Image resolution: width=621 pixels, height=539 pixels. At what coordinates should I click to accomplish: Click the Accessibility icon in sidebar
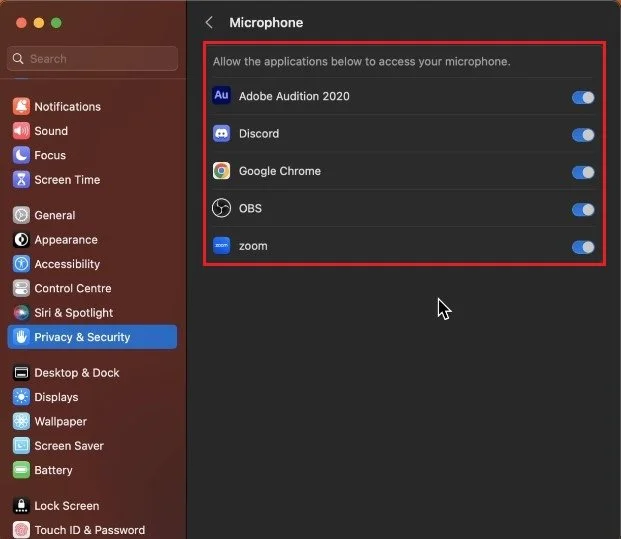coord(21,264)
